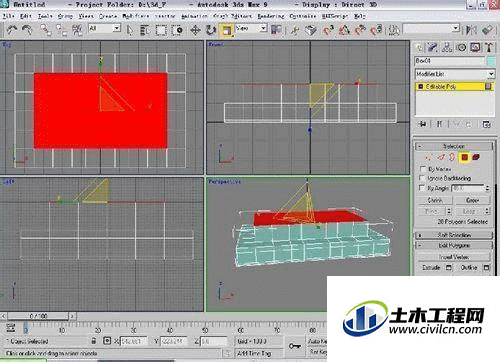Image resolution: width=500 pixels, height=362 pixels.
Task: Click the Extrude button
Action: 431,268
